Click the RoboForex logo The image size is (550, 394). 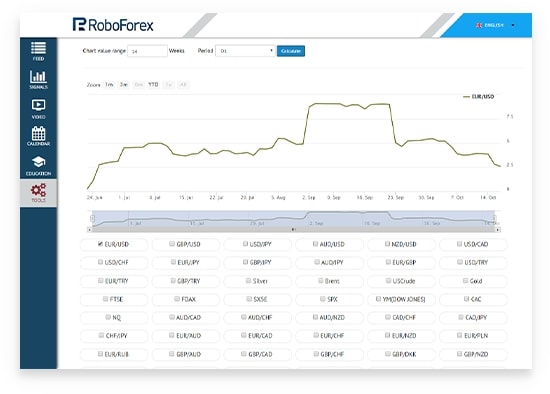113,25
